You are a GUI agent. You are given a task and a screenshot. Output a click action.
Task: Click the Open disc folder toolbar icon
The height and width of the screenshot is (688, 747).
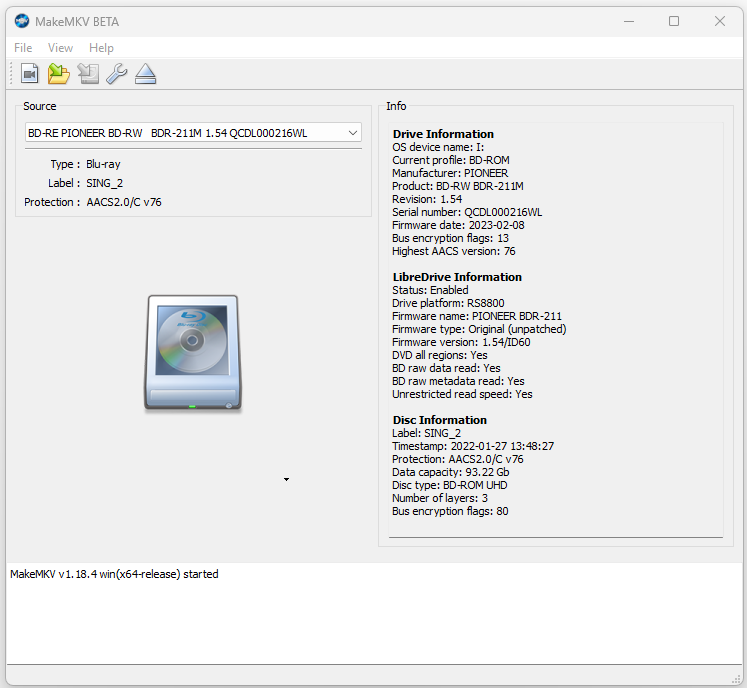(x=59, y=74)
